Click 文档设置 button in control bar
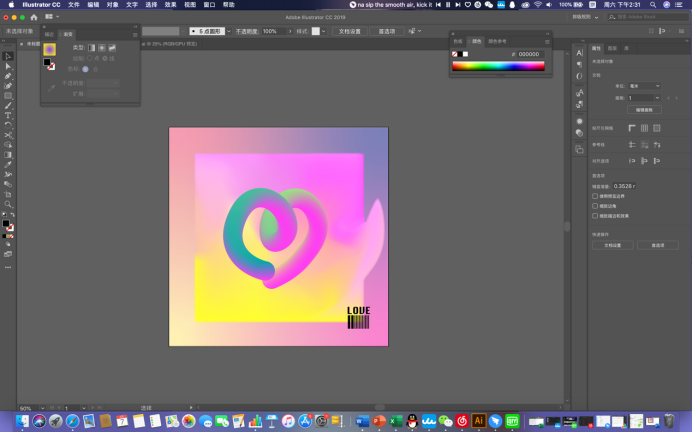The image size is (692, 433). pos(350,31)
